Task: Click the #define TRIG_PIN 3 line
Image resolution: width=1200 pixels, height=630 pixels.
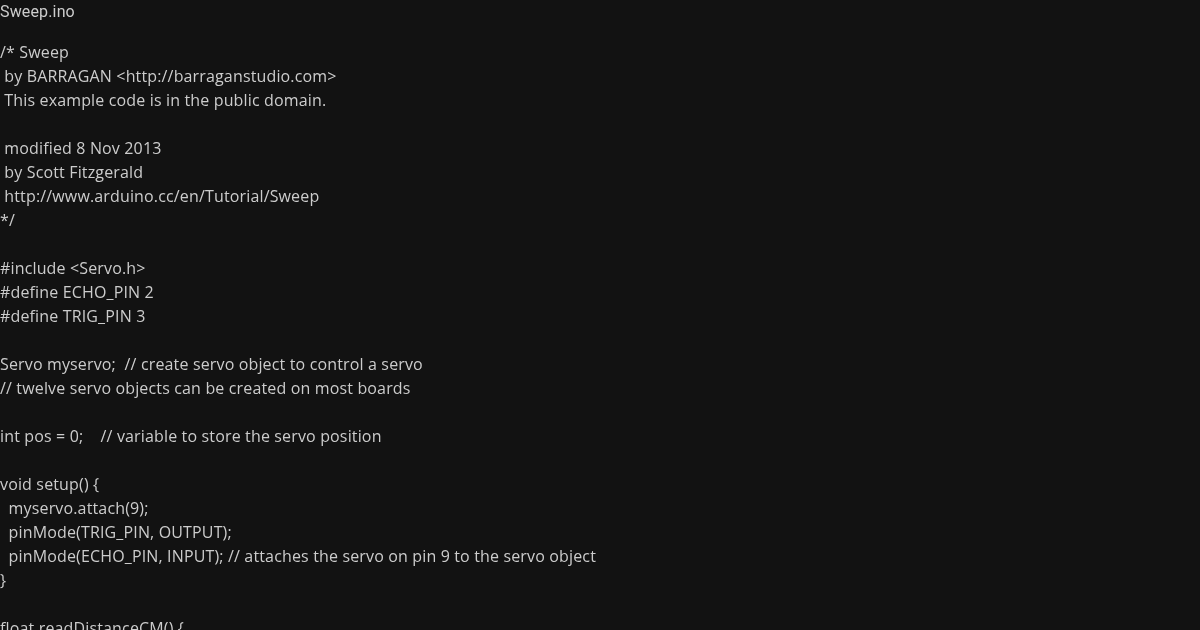Action: click(73, 316)
